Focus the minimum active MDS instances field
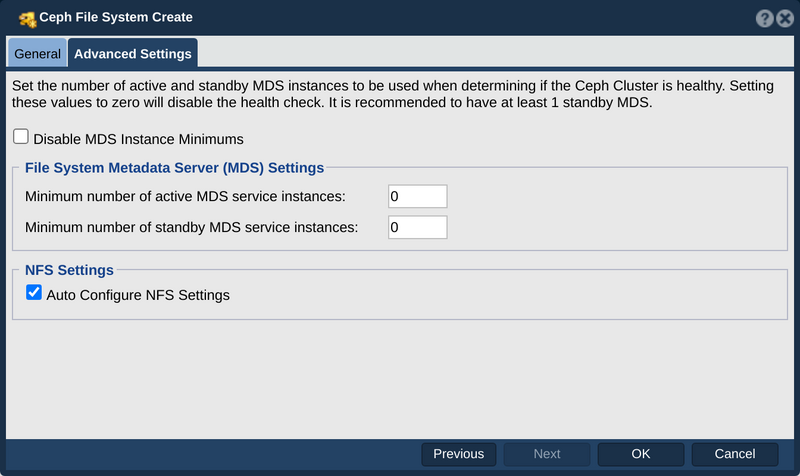 coord(417,196)
